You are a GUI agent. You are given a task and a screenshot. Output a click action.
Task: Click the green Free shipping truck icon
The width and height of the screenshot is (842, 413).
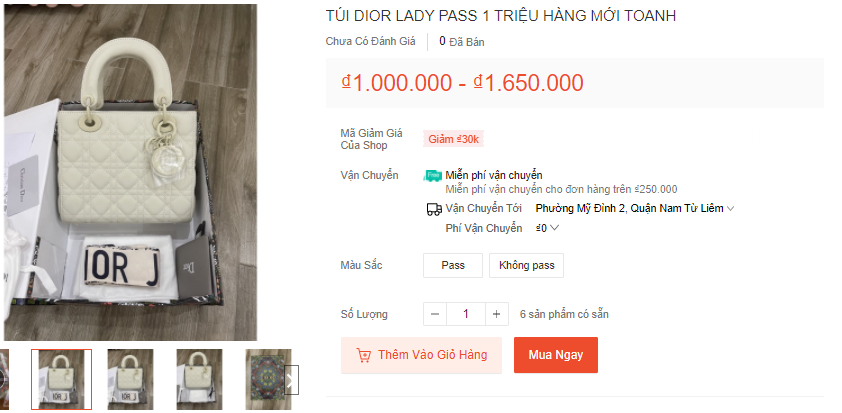[432, 176]
